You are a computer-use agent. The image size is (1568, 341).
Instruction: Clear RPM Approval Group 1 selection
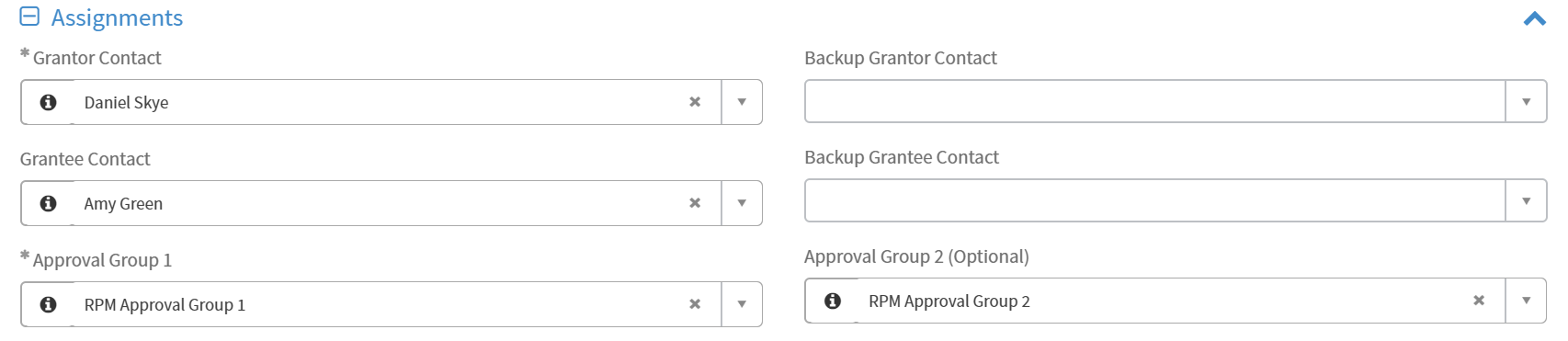tap(695, 304)
